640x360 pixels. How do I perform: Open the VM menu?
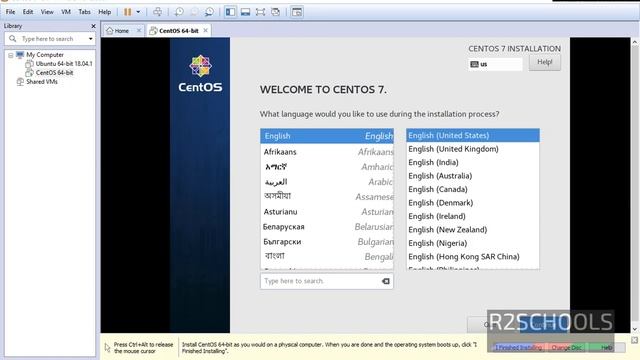[66, 12]
